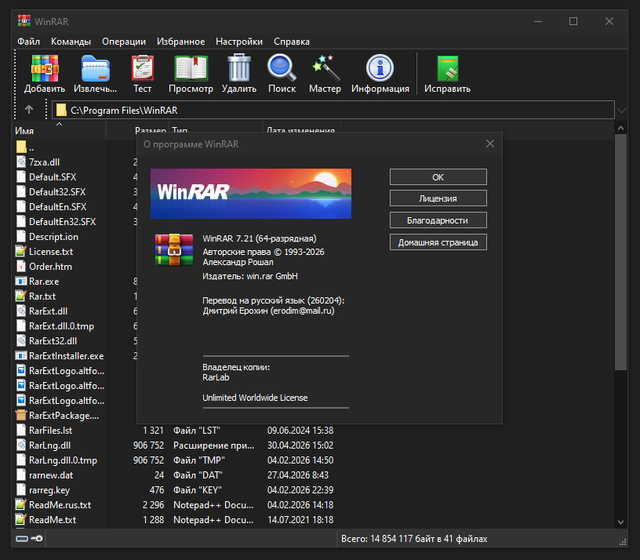Select the RarFiles.lst file row
640x560 pixels.
click(x=176, y=431)
